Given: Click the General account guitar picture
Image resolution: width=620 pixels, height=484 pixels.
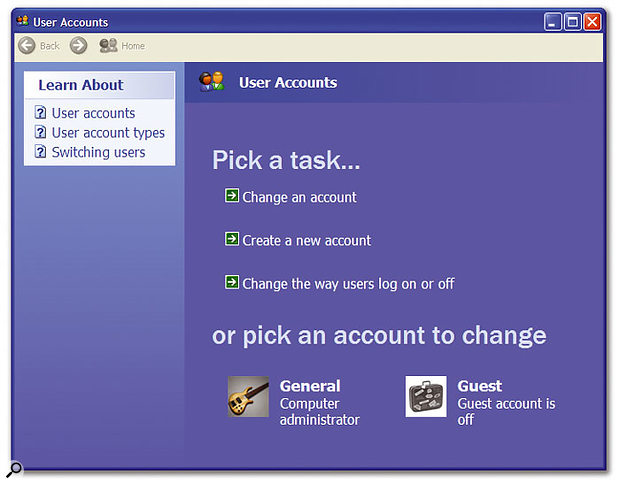Looking at the screenshot, I should point(248,396).
